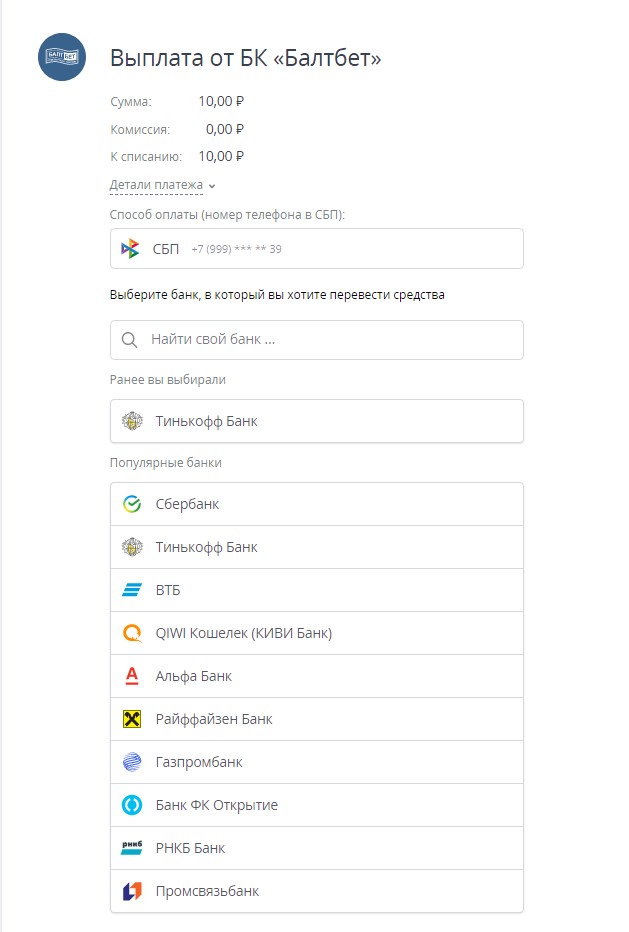Screen dimensions: 629x932
Task: Select Тинькофф Банк in popular banks
Action: (x=316, y=547)
